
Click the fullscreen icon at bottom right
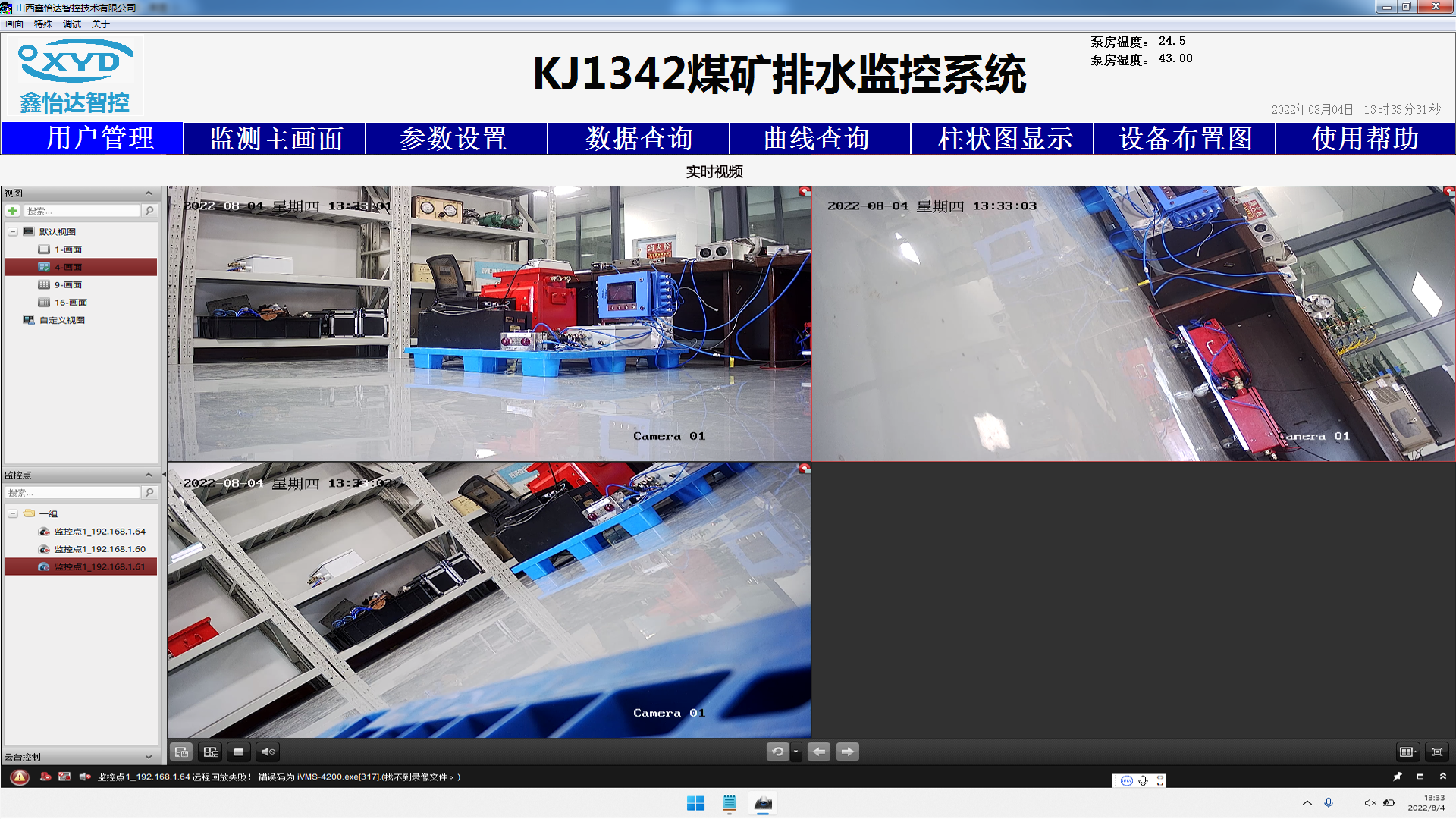click(1437, 752)
